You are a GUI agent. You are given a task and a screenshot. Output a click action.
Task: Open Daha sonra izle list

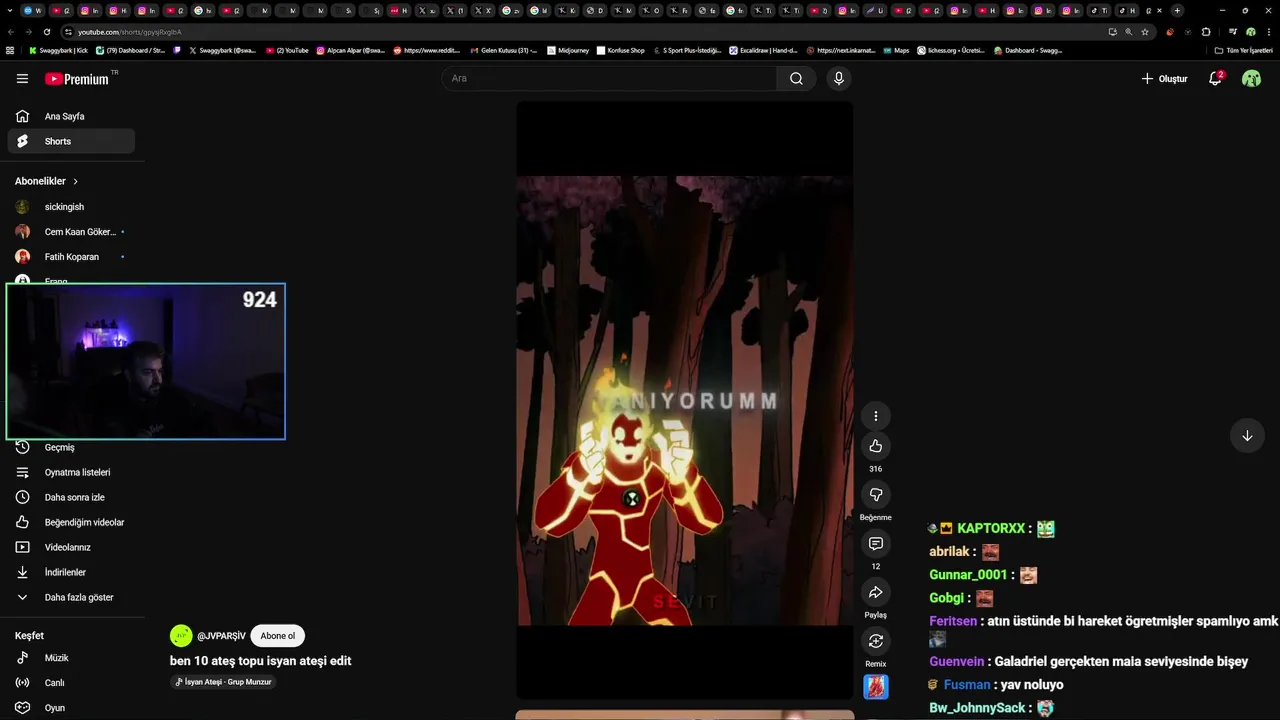click(x=71, y=497)
